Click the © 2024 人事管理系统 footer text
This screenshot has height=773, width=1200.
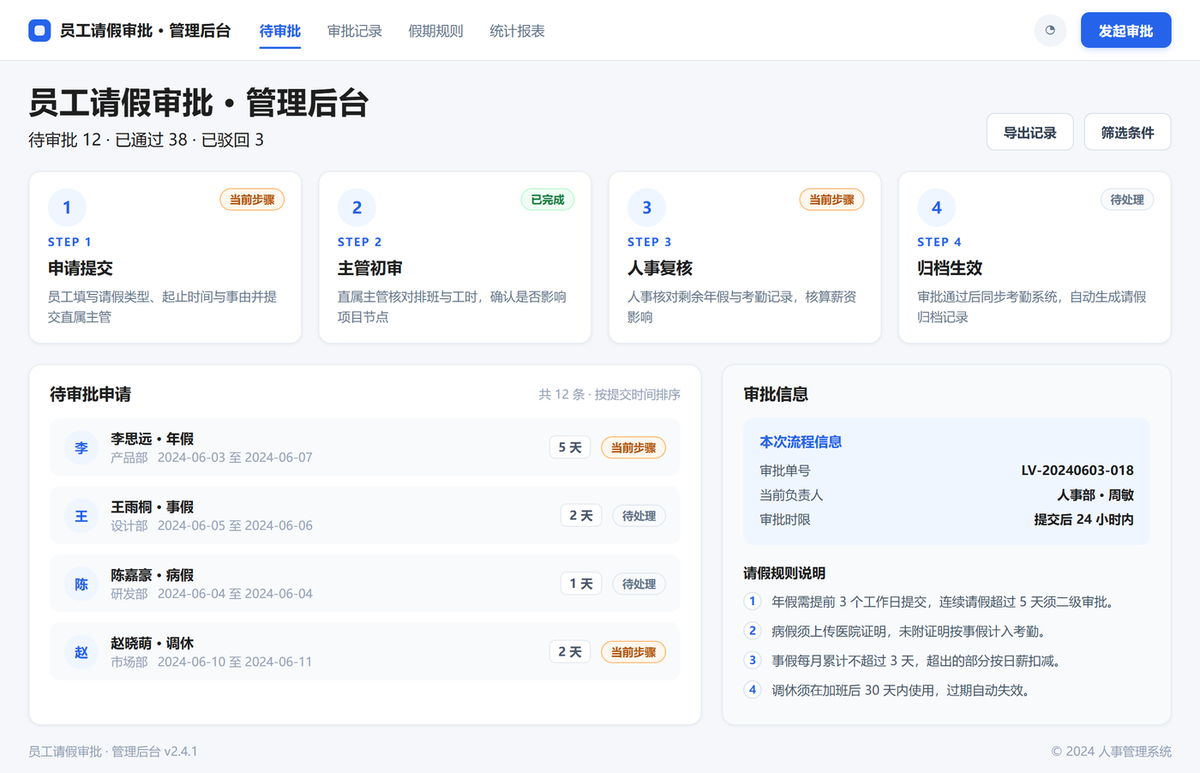point(1111,751)
